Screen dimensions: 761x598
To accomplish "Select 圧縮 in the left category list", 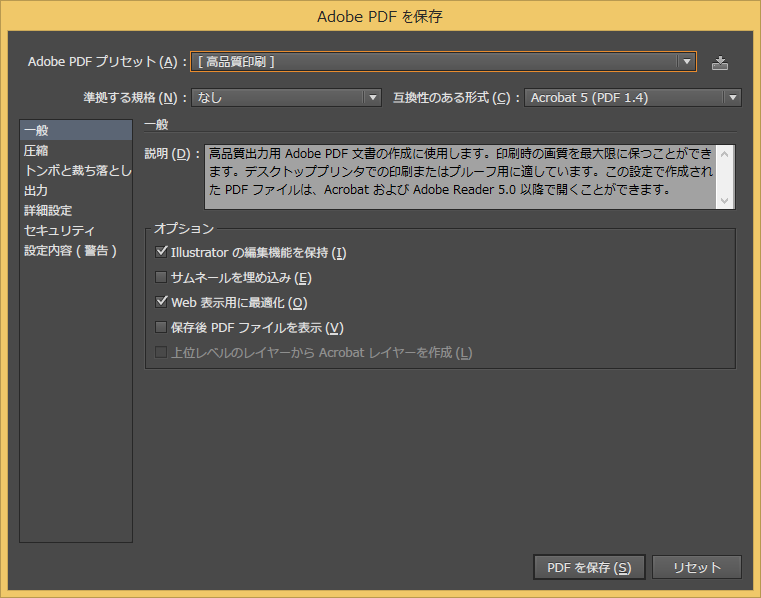I will click(x=76, y=150).
